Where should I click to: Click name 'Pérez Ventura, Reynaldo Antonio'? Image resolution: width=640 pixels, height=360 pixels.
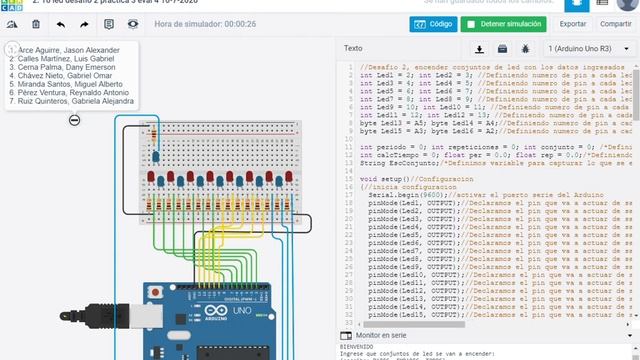[73, 93]
